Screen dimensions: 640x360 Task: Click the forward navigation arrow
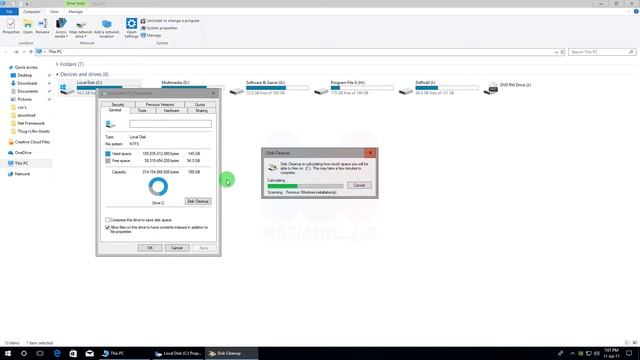(16, 52)
